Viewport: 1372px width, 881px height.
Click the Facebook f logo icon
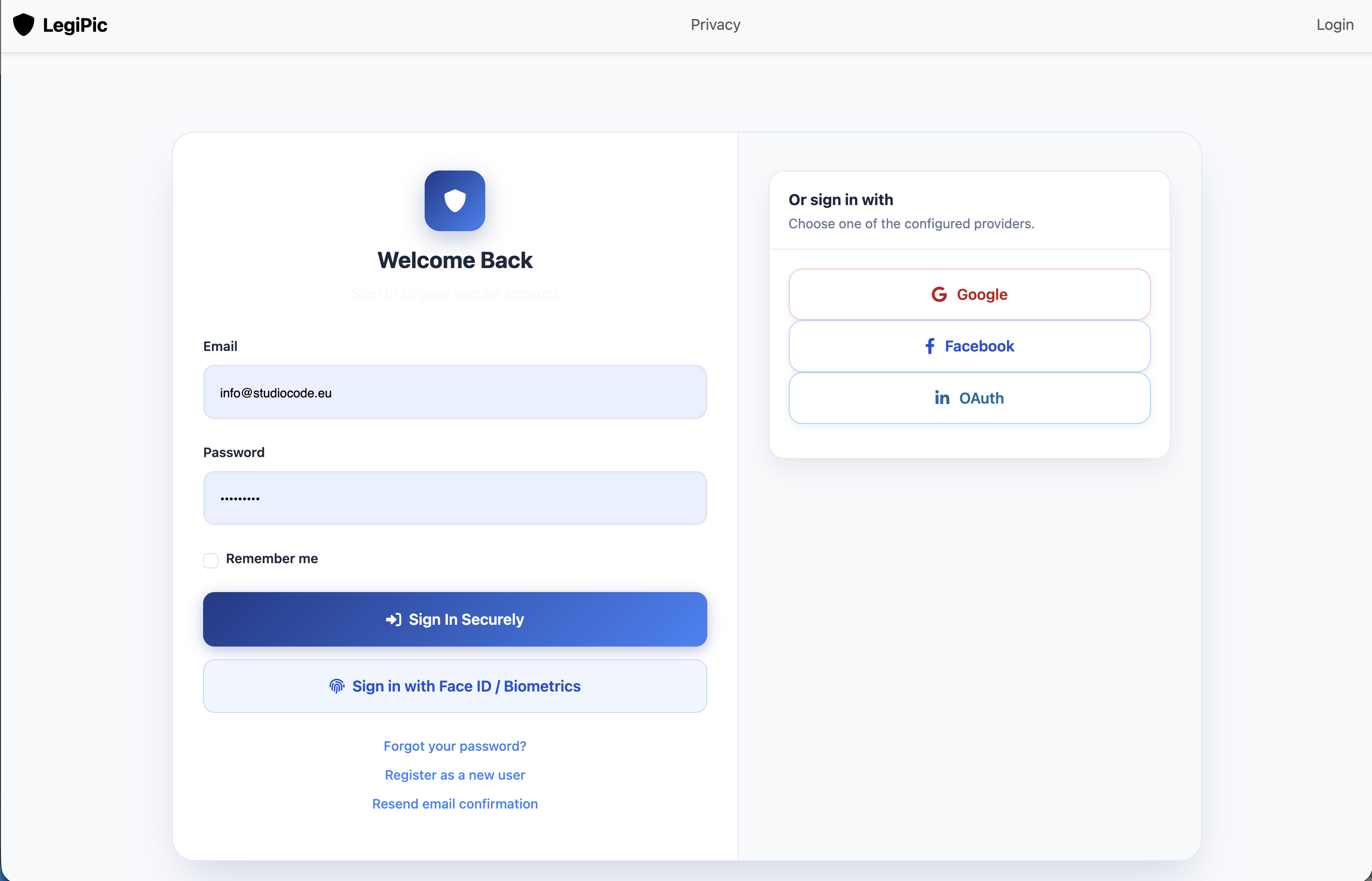(930, 346)
